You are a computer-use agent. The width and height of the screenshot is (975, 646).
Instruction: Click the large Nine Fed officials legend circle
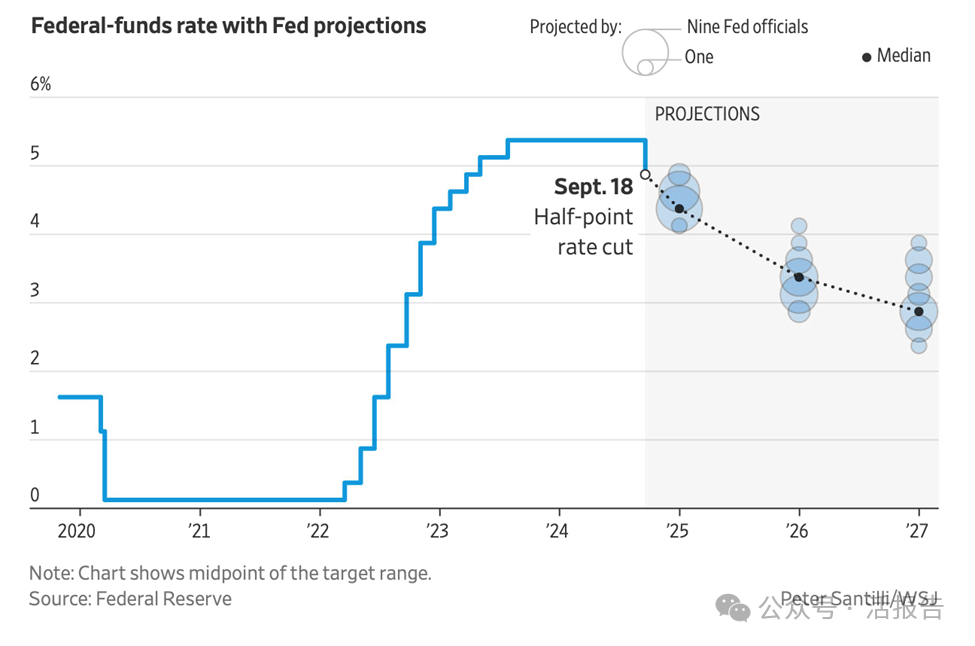[645, 50]
